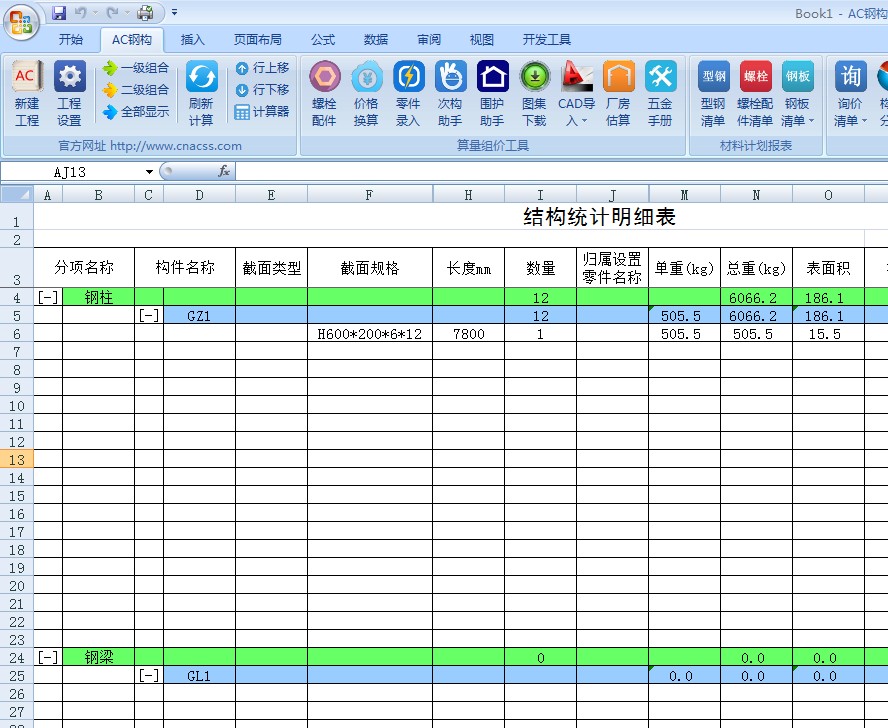
Task: Click the 结构统计明细表 title
Action: 599,216
